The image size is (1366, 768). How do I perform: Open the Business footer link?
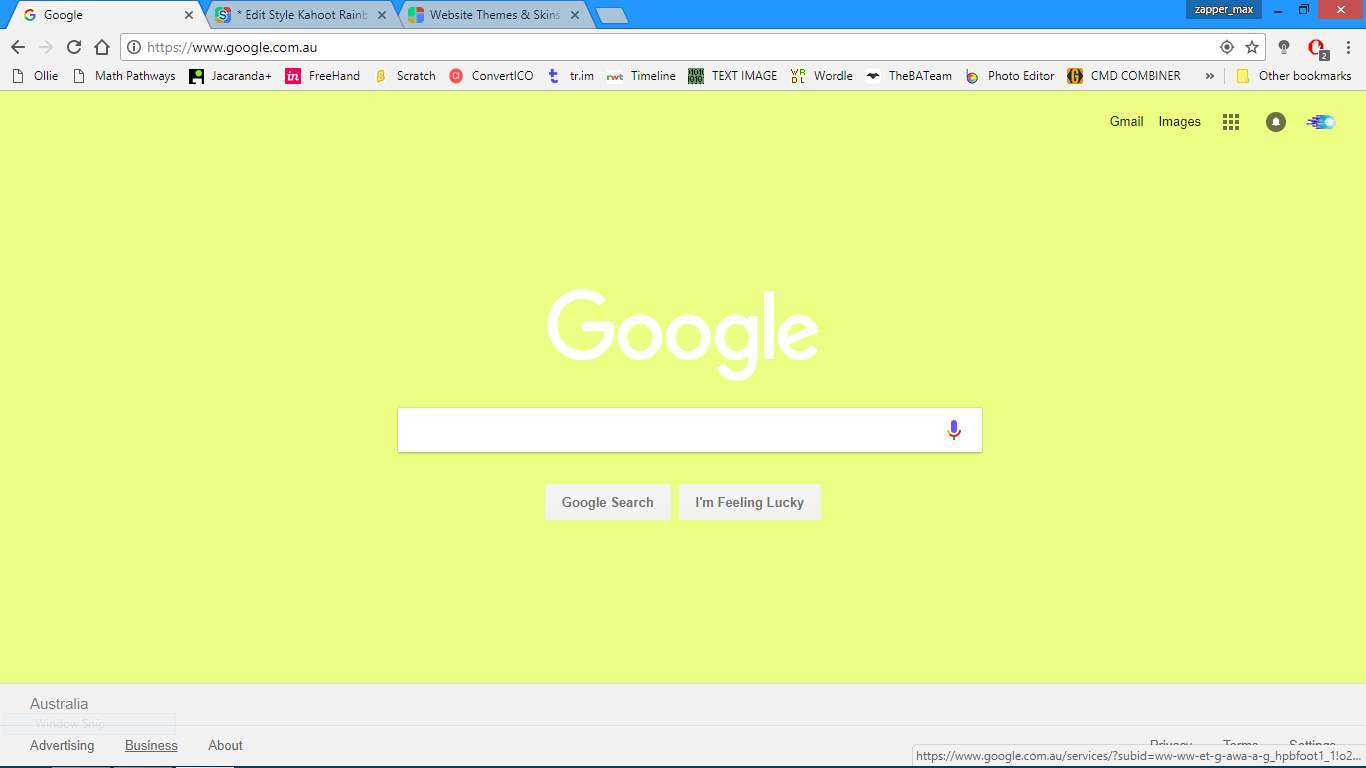[151, 745]
